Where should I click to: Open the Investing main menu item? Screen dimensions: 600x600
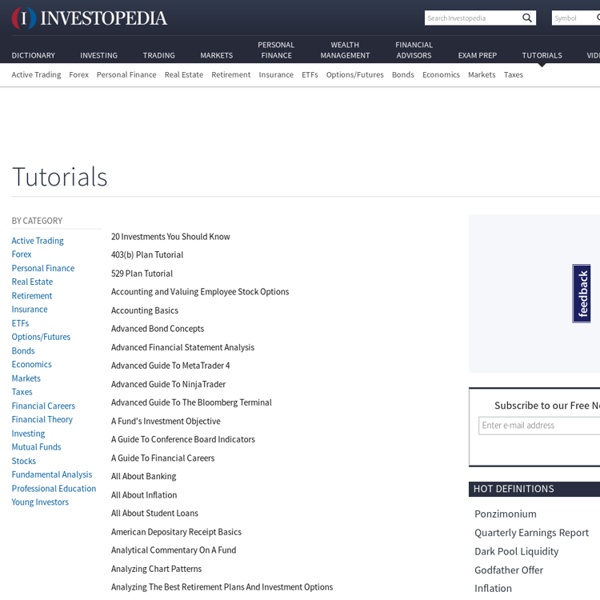click(x=99, y=55)
